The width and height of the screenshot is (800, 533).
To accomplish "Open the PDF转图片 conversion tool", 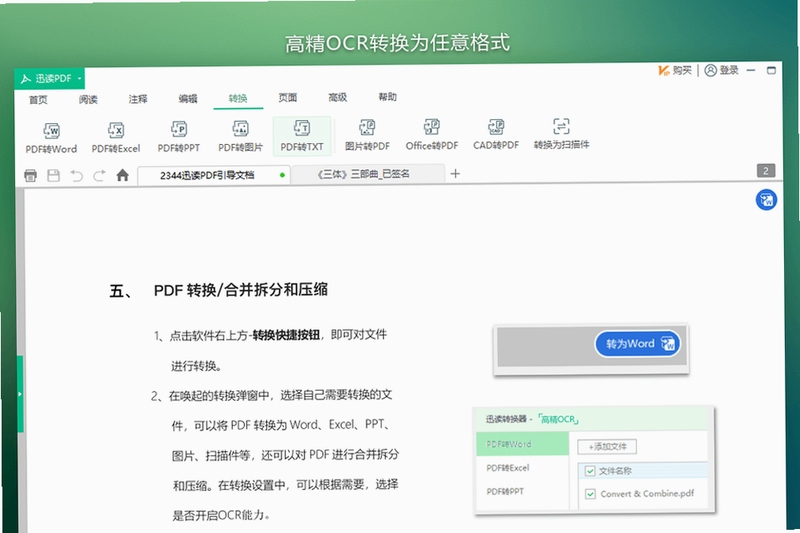I will coord(240,136).
